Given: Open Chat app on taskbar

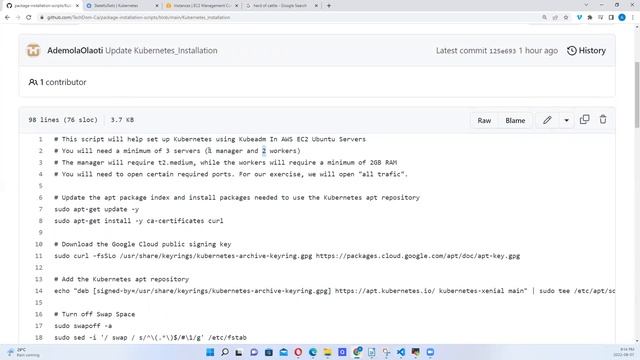Looking at the screenshot, I should [x=254, y=352].
